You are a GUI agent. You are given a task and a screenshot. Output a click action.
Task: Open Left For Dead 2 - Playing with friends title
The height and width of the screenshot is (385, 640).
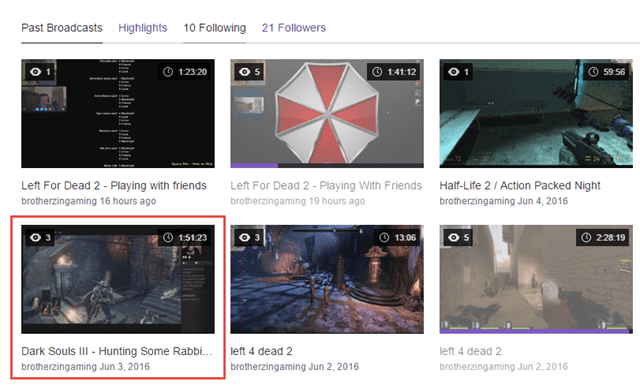tap(114, 185)
